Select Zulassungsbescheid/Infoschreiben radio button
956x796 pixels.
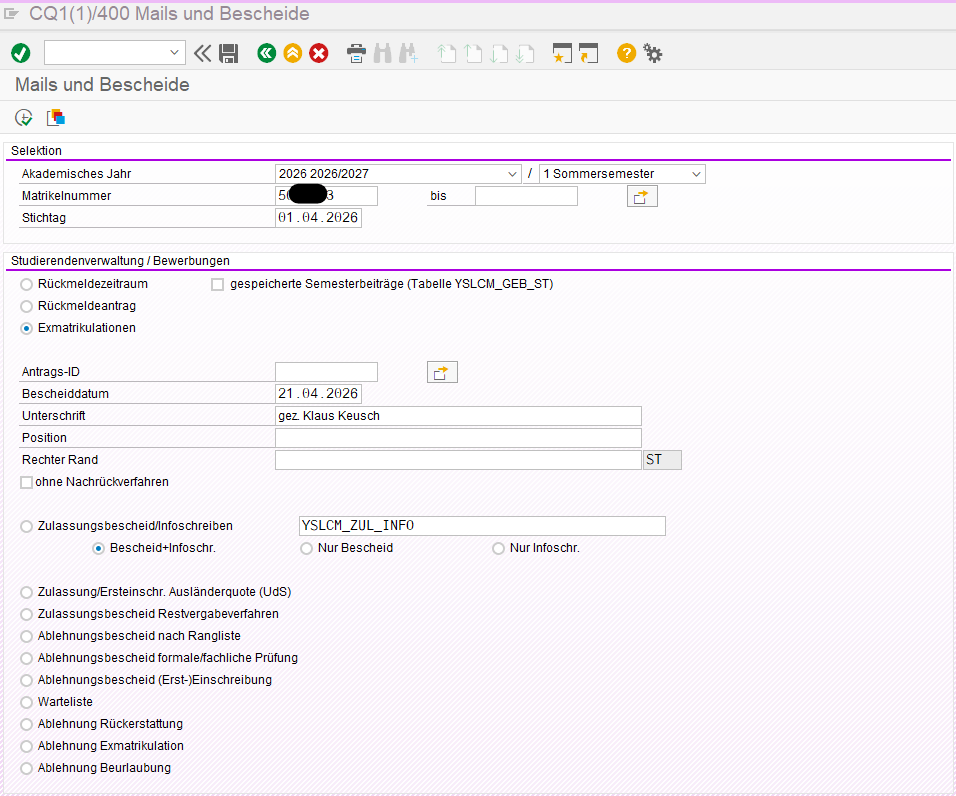26,526
